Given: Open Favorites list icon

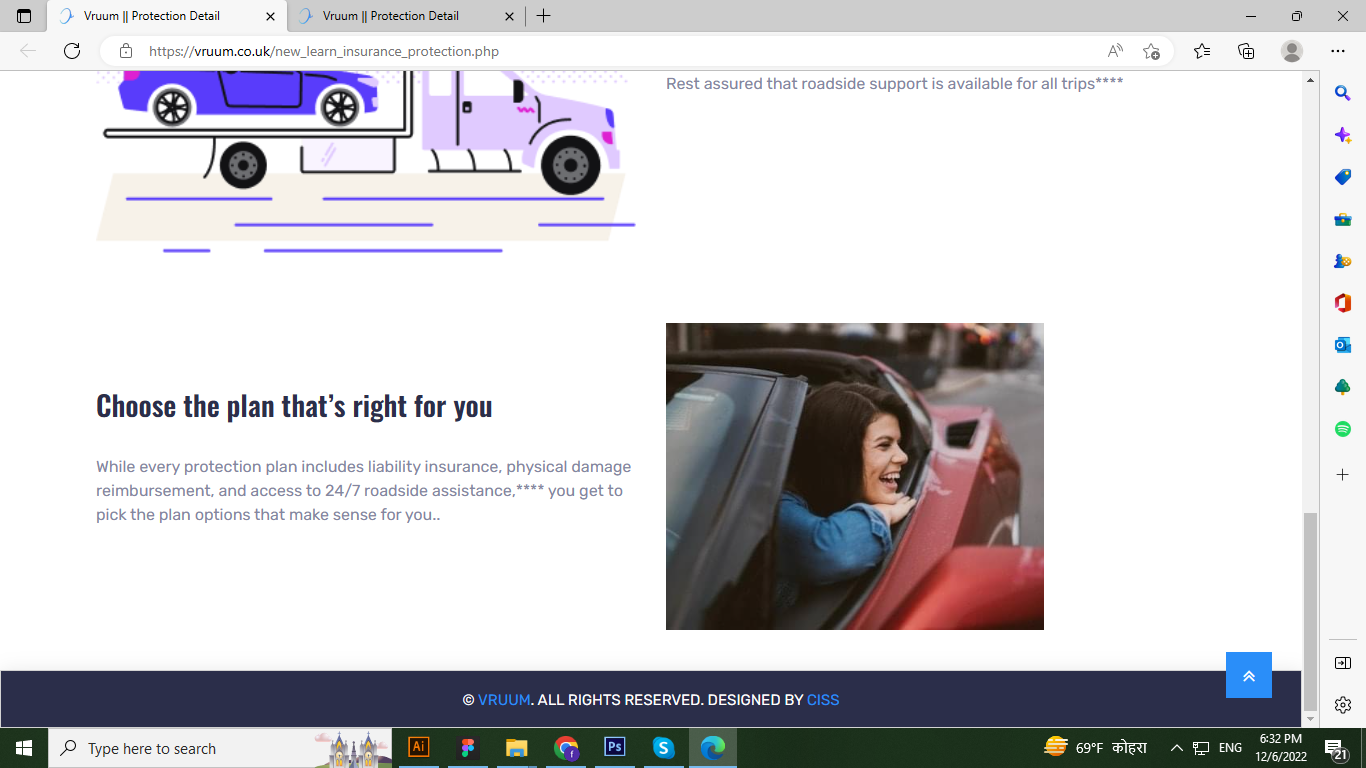Looking at the screenshot, I should click(1202, 51).
